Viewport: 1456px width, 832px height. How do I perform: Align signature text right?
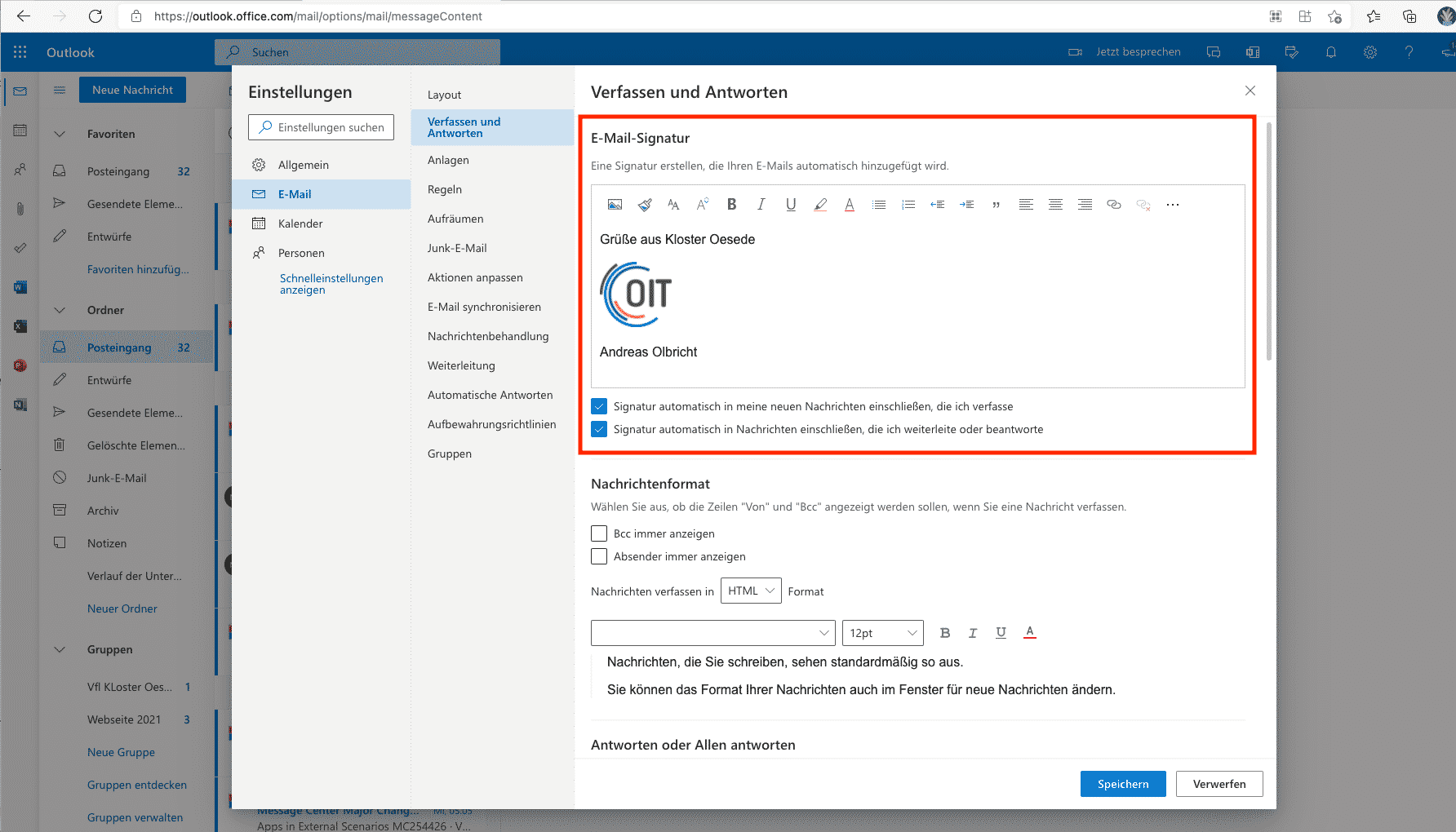tap(1085, 205)
